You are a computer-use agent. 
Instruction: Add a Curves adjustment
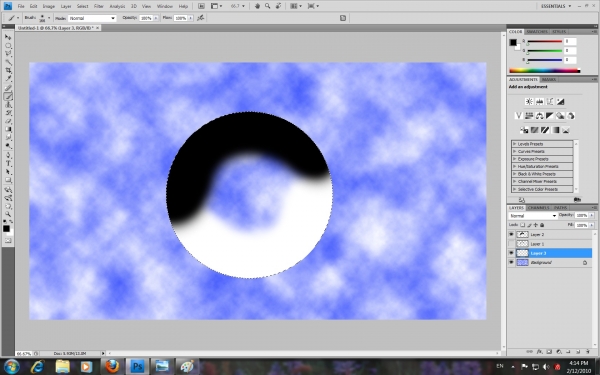[x=550, y=102]
